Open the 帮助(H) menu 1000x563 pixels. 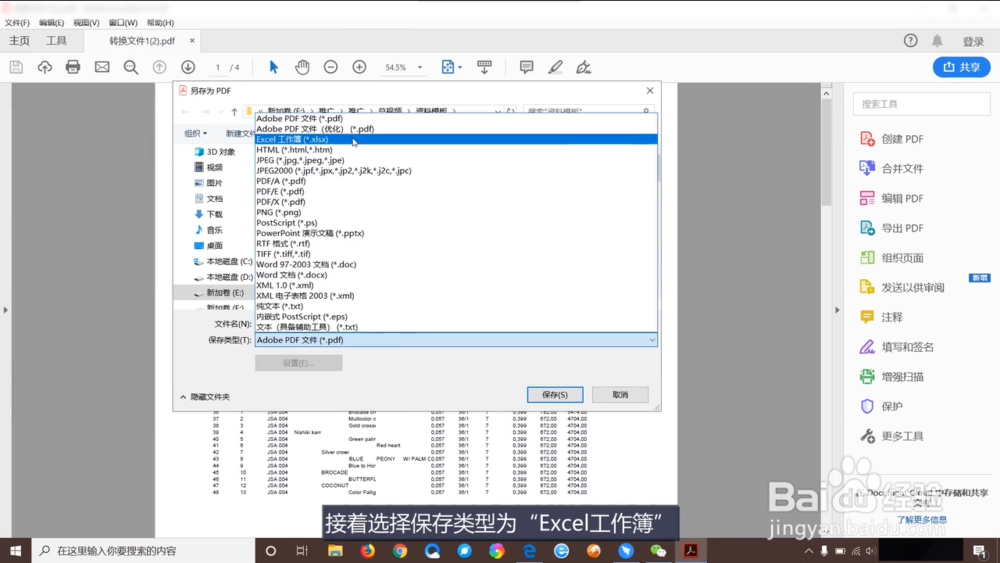point(160,22)
